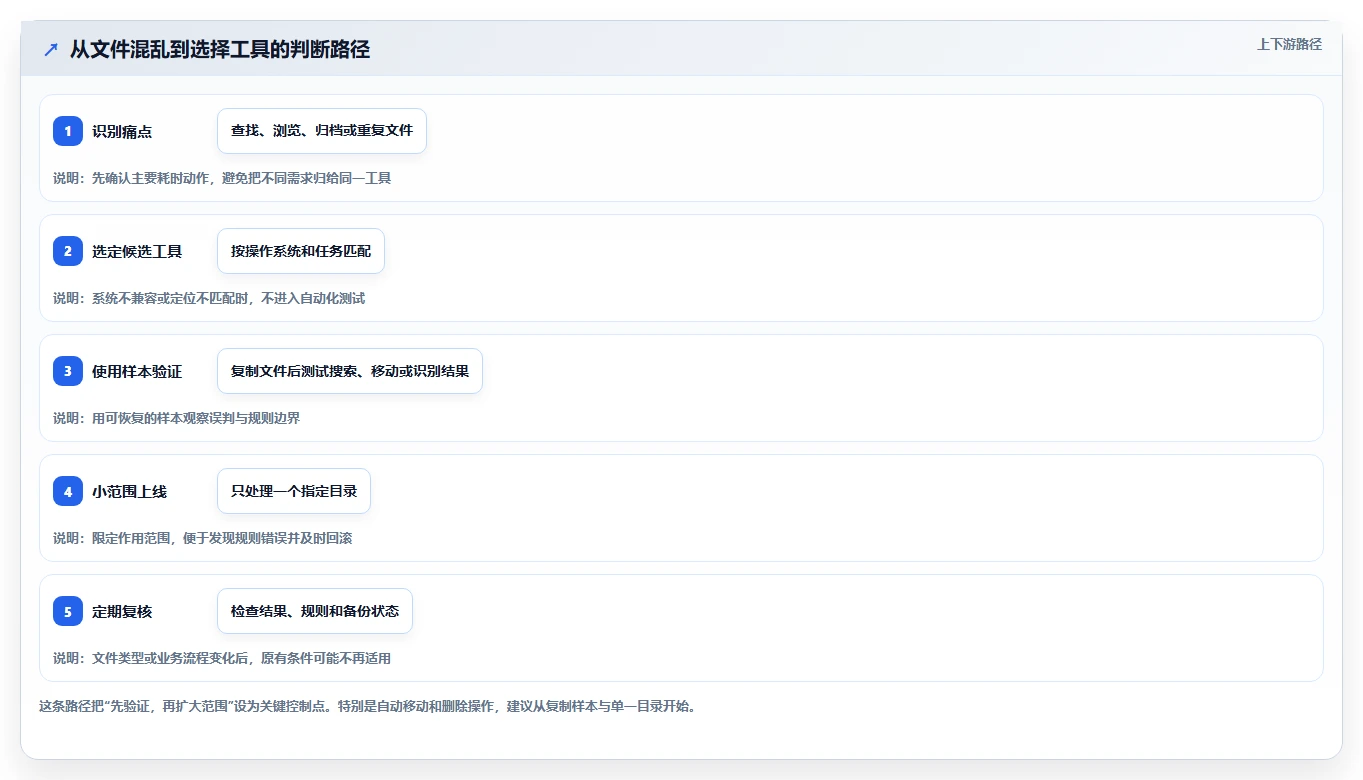Click the panel title 从文件混乱到选择工具的判断路径
This screenshot has height=780, width=1363.
pos(220,49)
